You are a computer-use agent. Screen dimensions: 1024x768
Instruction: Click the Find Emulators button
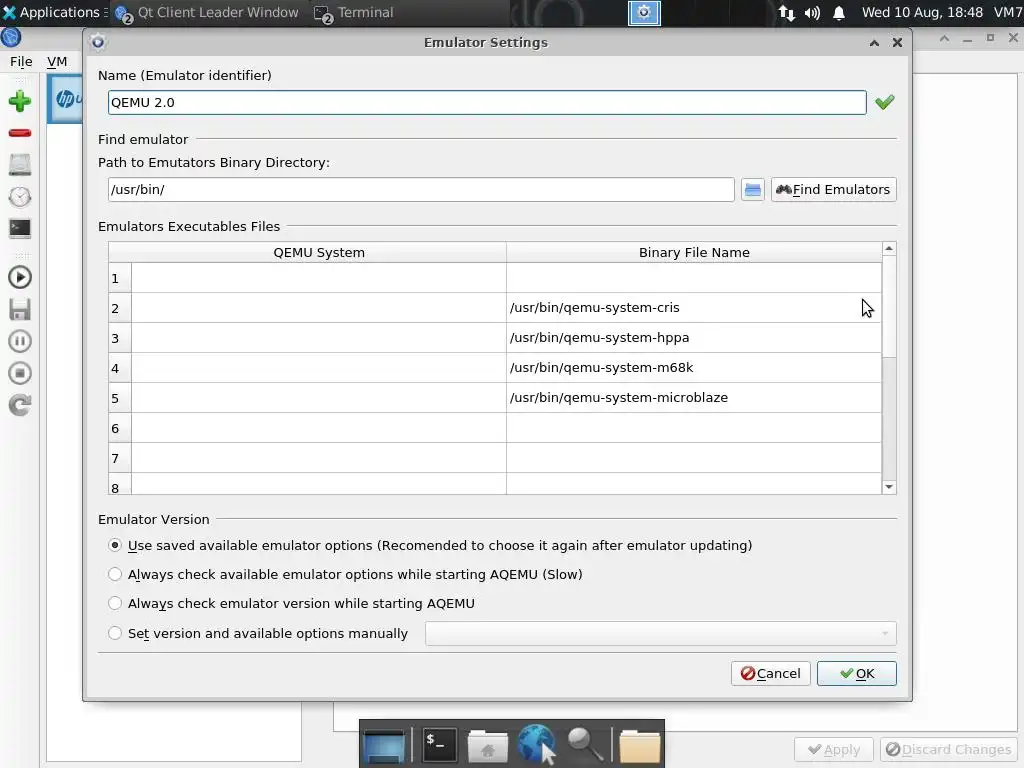pyautogui.click(x=833, y=190)
